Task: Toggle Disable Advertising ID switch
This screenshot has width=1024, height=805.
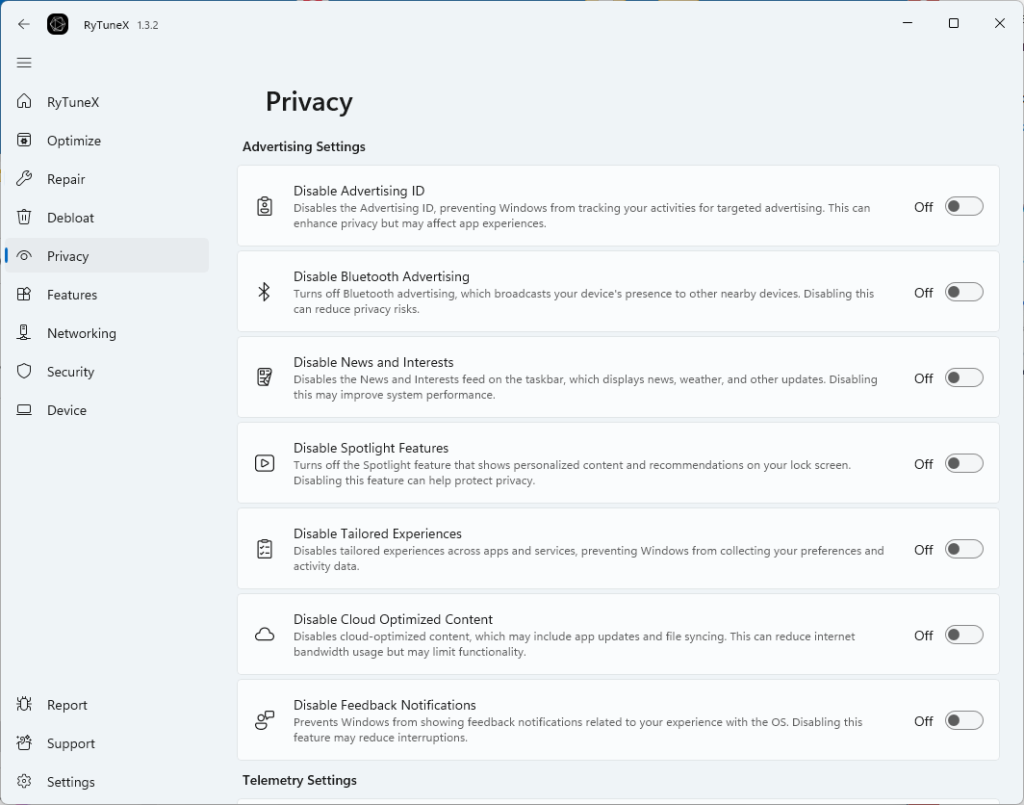Action: coord(964,207)
